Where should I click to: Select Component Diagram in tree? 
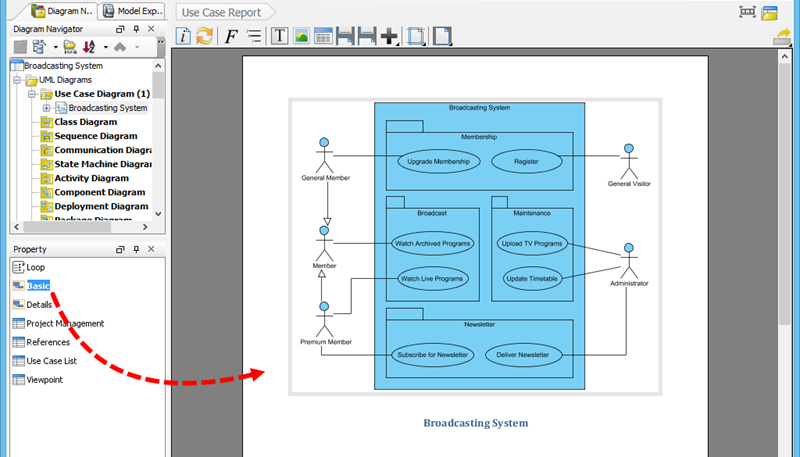(x=99, y=192)
